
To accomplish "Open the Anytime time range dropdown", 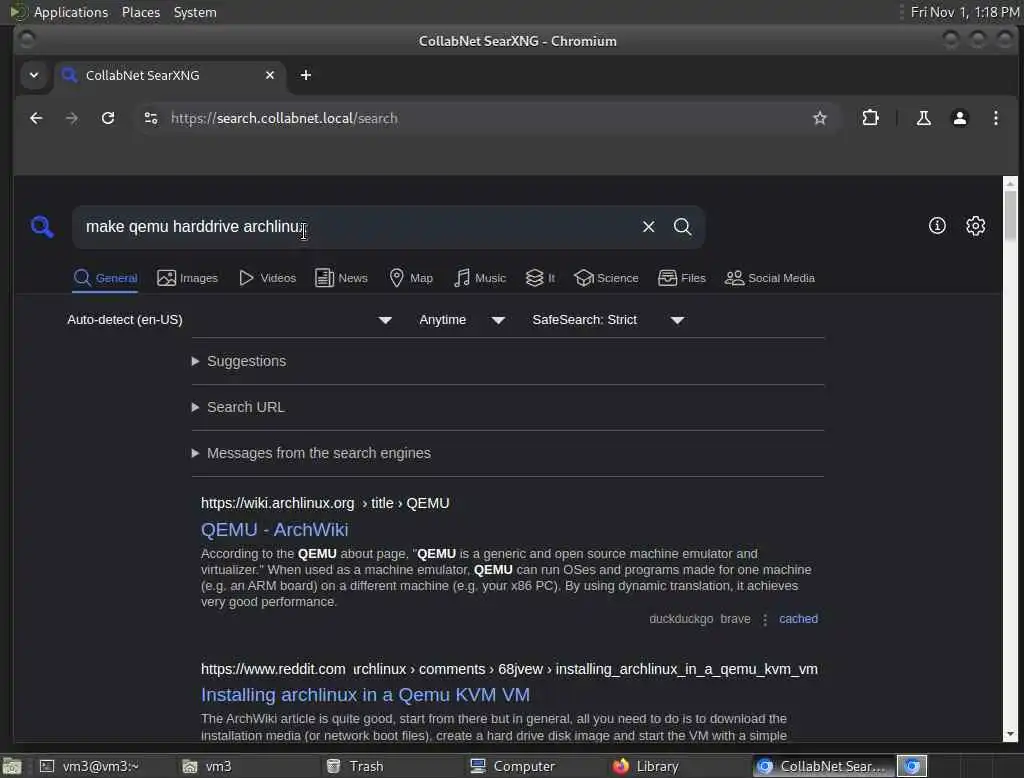I will [x=462, y=320].
